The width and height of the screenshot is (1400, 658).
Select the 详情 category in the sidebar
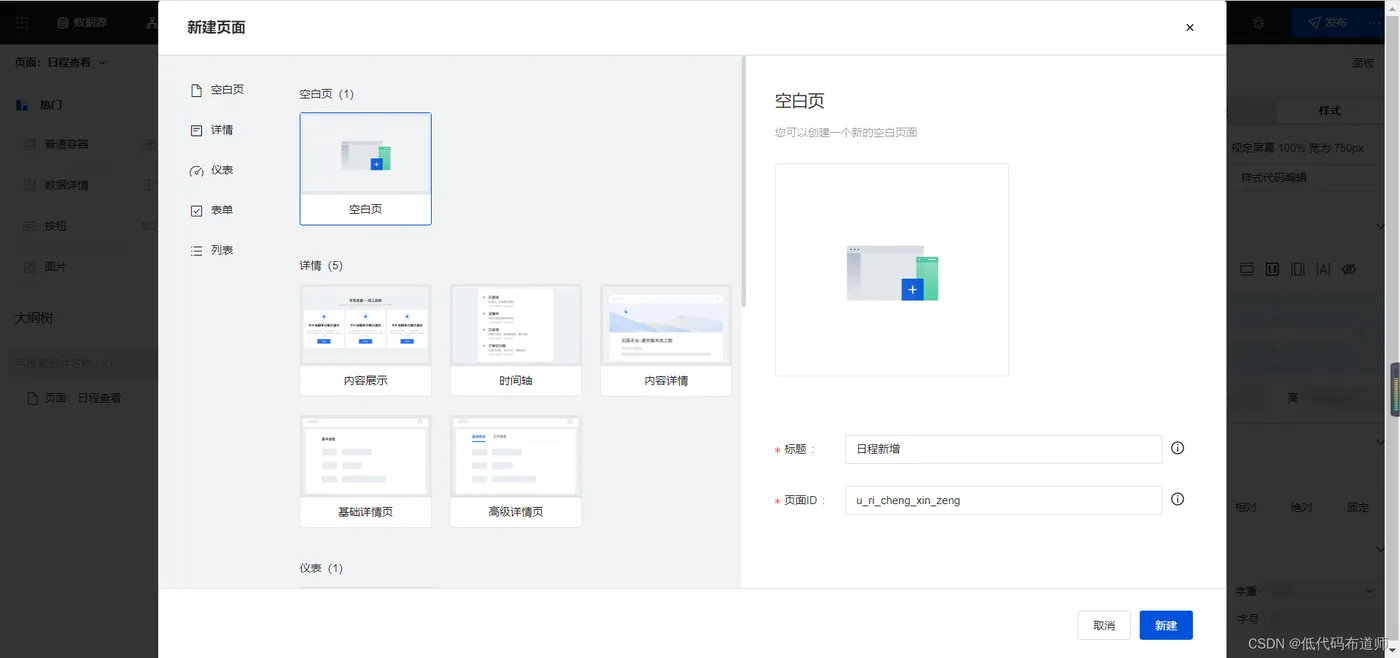tap(212, 130)
